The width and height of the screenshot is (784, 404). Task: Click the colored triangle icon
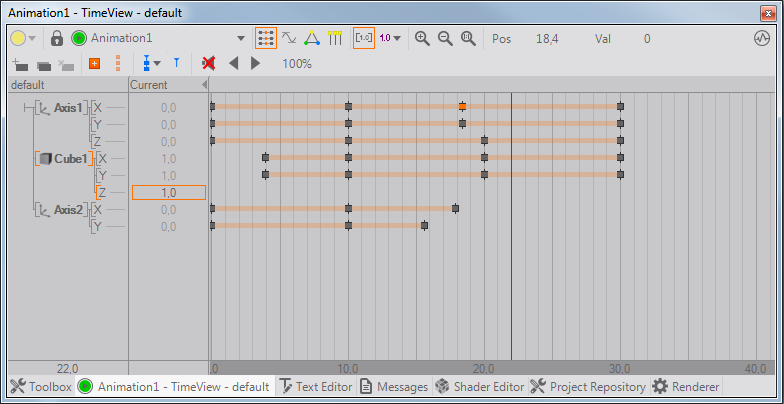(x=312, y=38)
